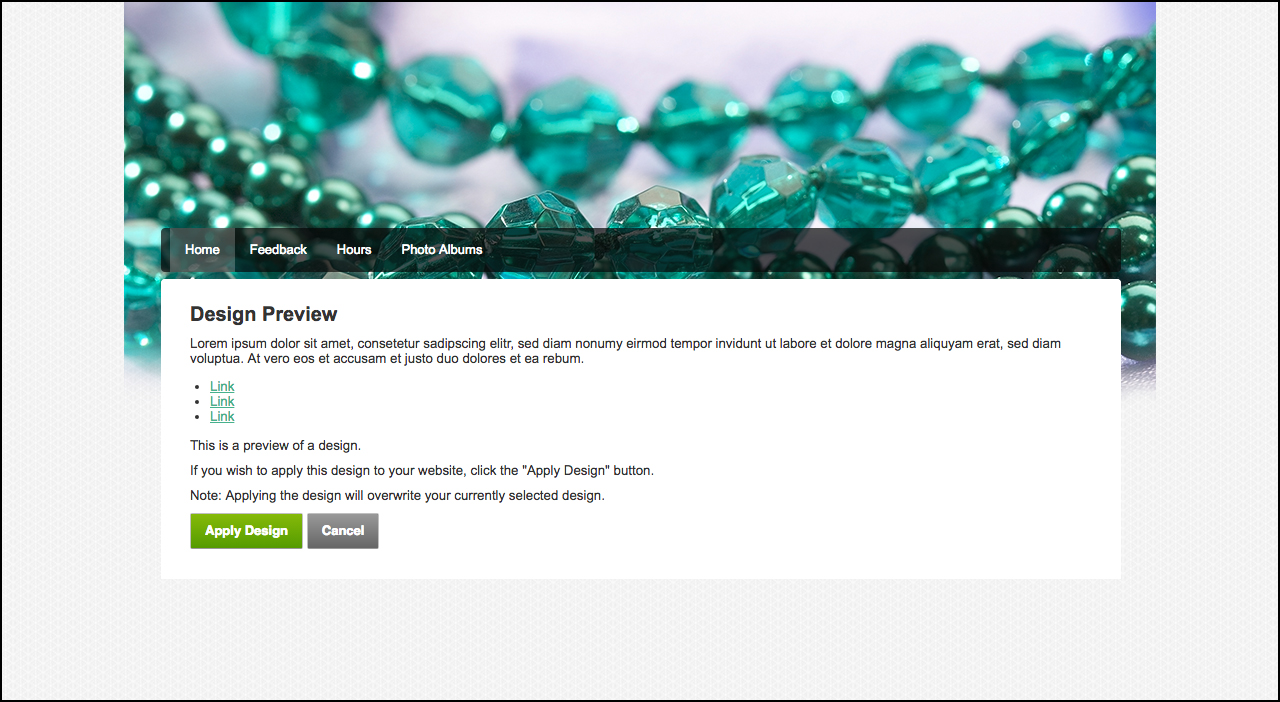Click the sentence about the "Apply Design" button
This screenshot has width=1280, height=702.
tap(422, 471)
